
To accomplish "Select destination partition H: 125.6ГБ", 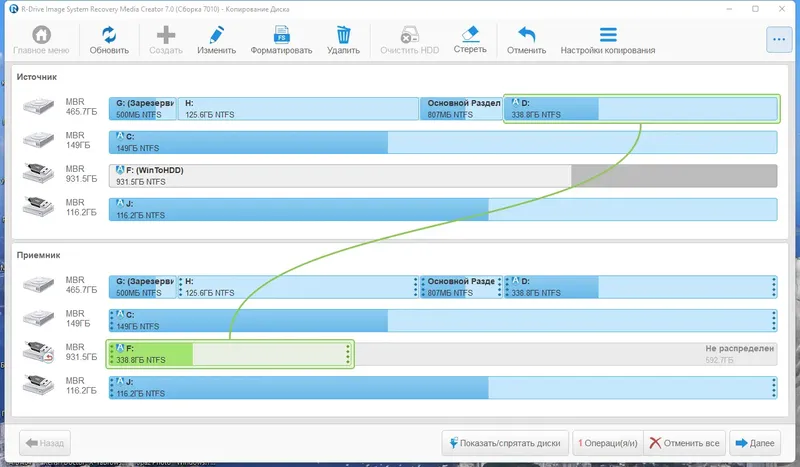I will (x=298, y=287).
